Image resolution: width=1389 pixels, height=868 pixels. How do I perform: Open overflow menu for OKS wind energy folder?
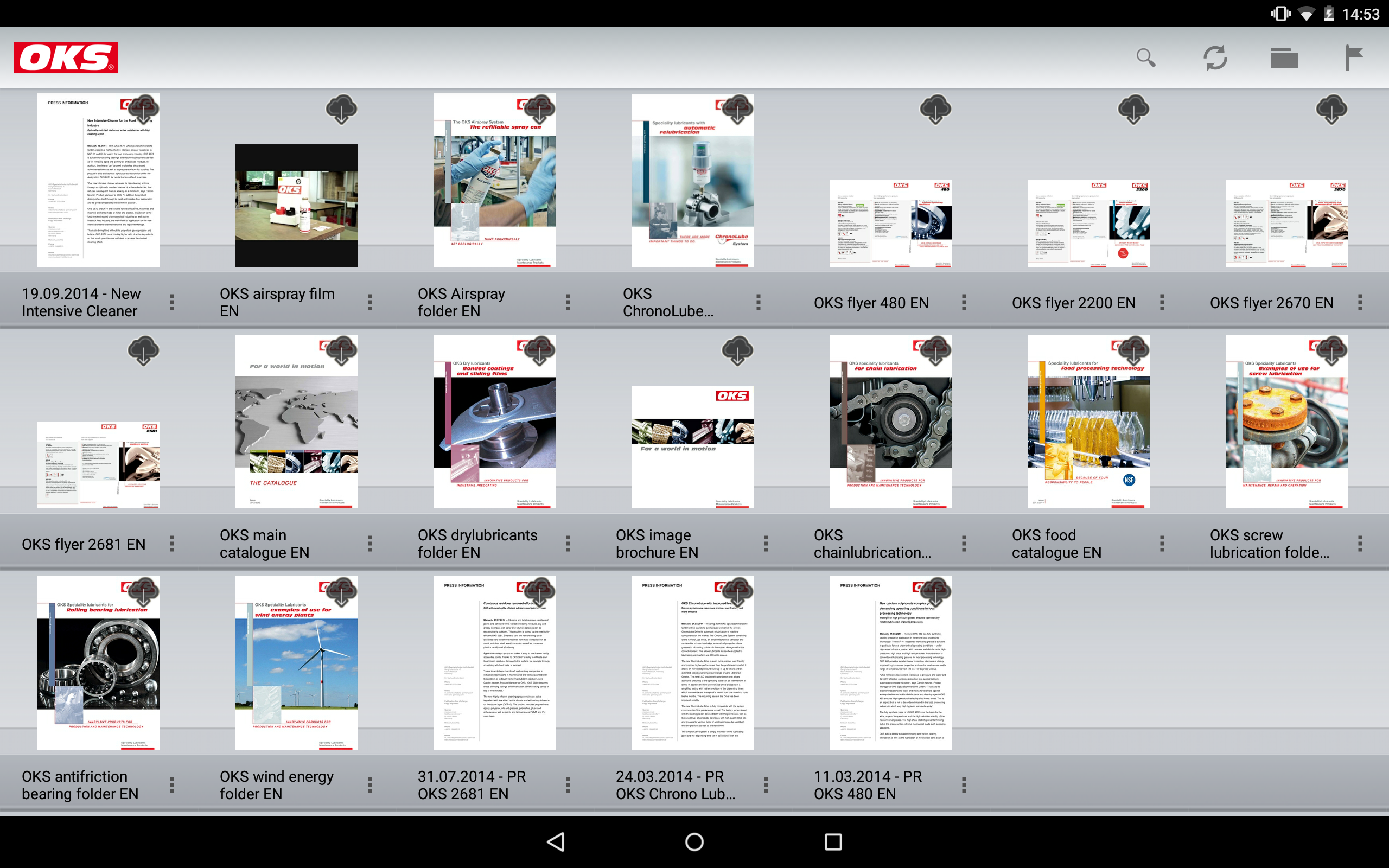coord(369,785)
